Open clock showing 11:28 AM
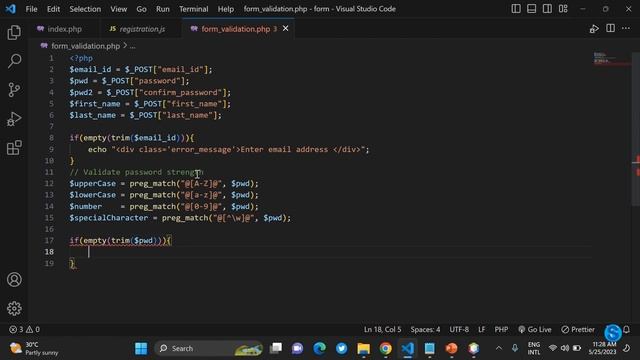This screenshot has height=360, width=640. point(602,348)
